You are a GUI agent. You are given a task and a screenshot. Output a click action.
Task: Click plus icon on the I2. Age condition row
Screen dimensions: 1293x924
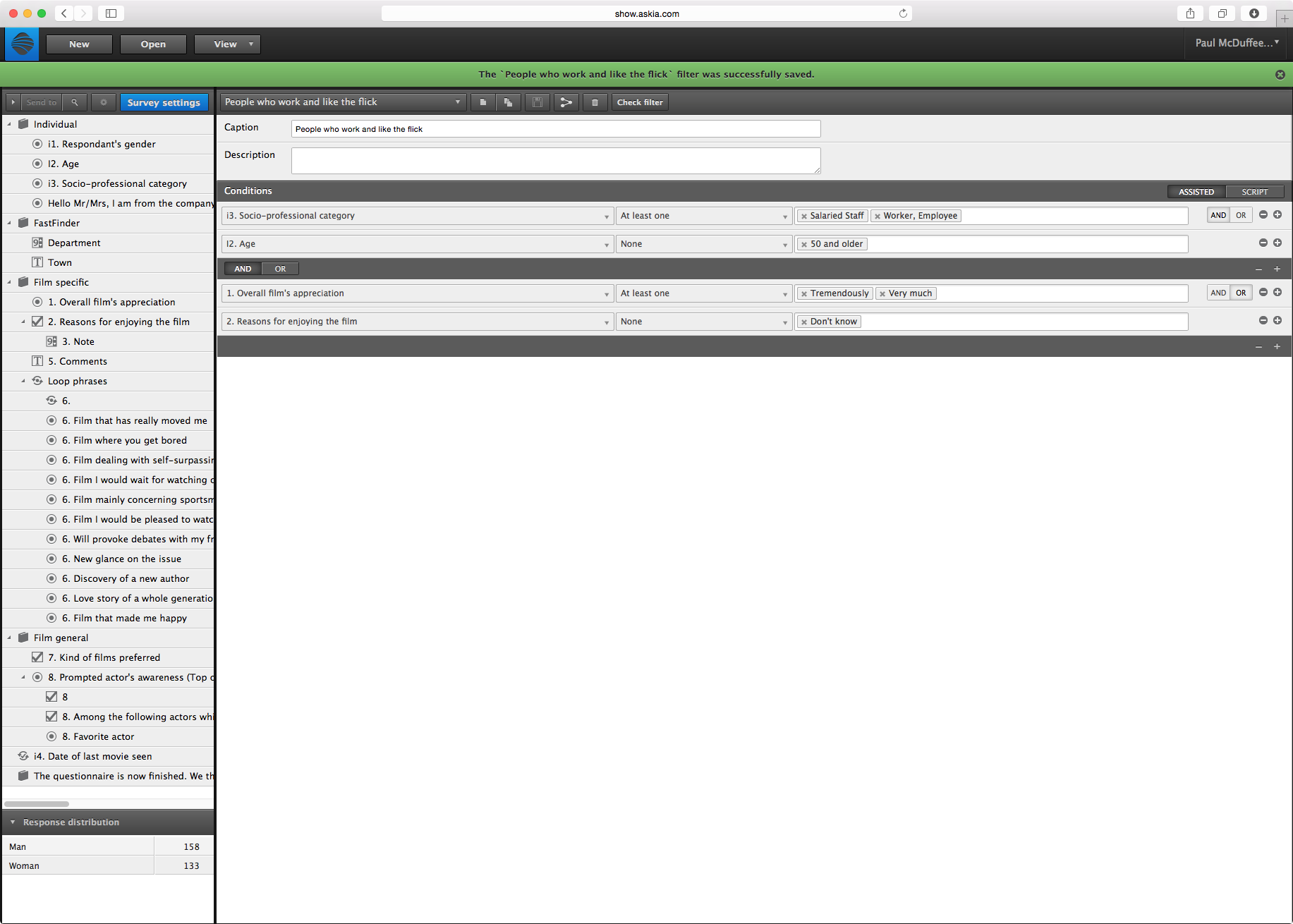(1277, 243)
